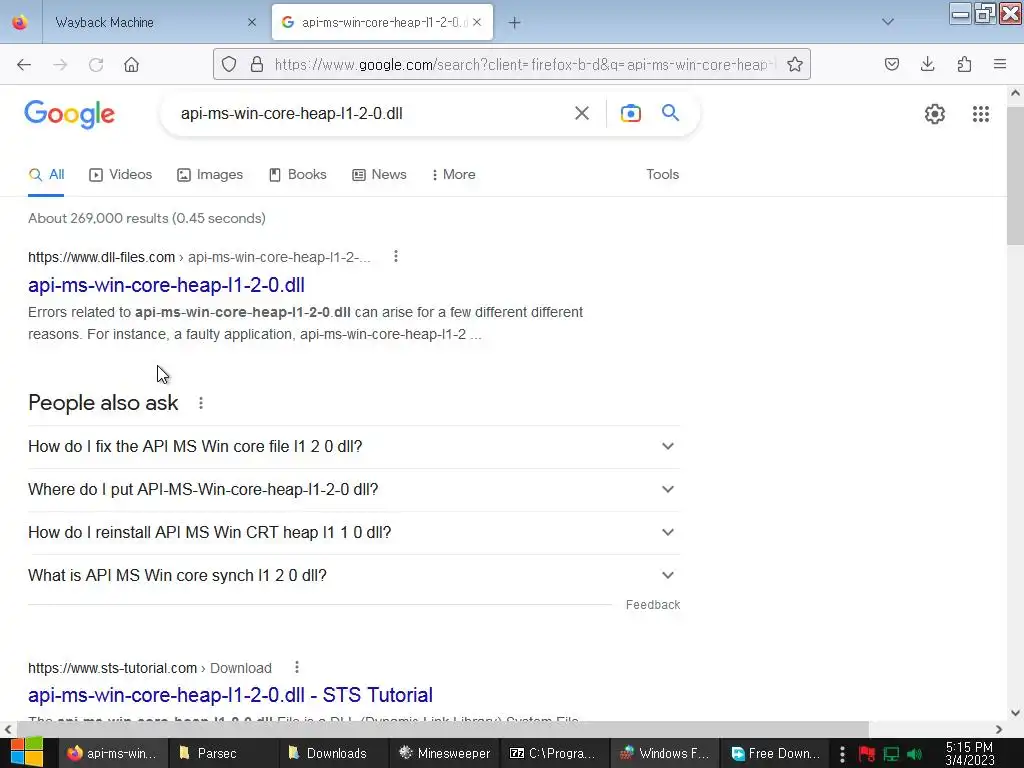Viewport: 1024px width, 768px height.
Task: Open tracking protection shield icon
Action: tap(229, 64)
